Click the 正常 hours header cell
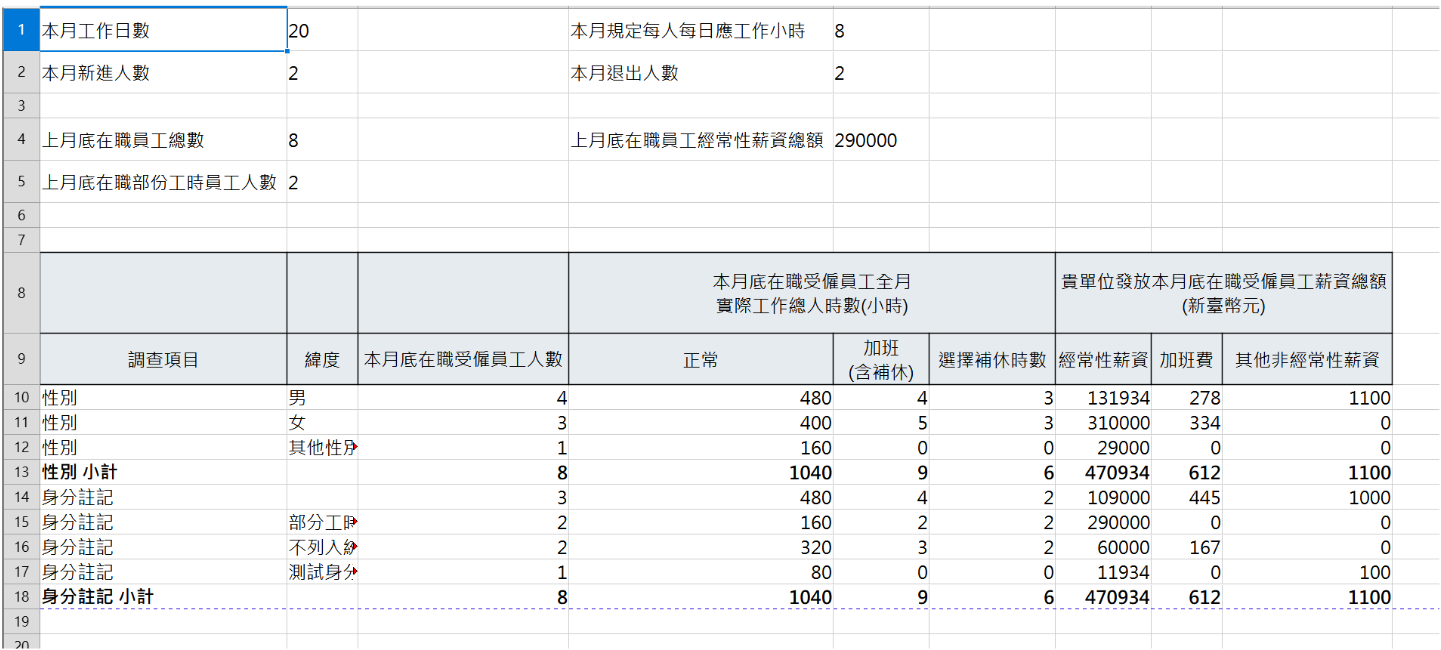Viewport: 1441px width, 650px height. pos(700,360)
